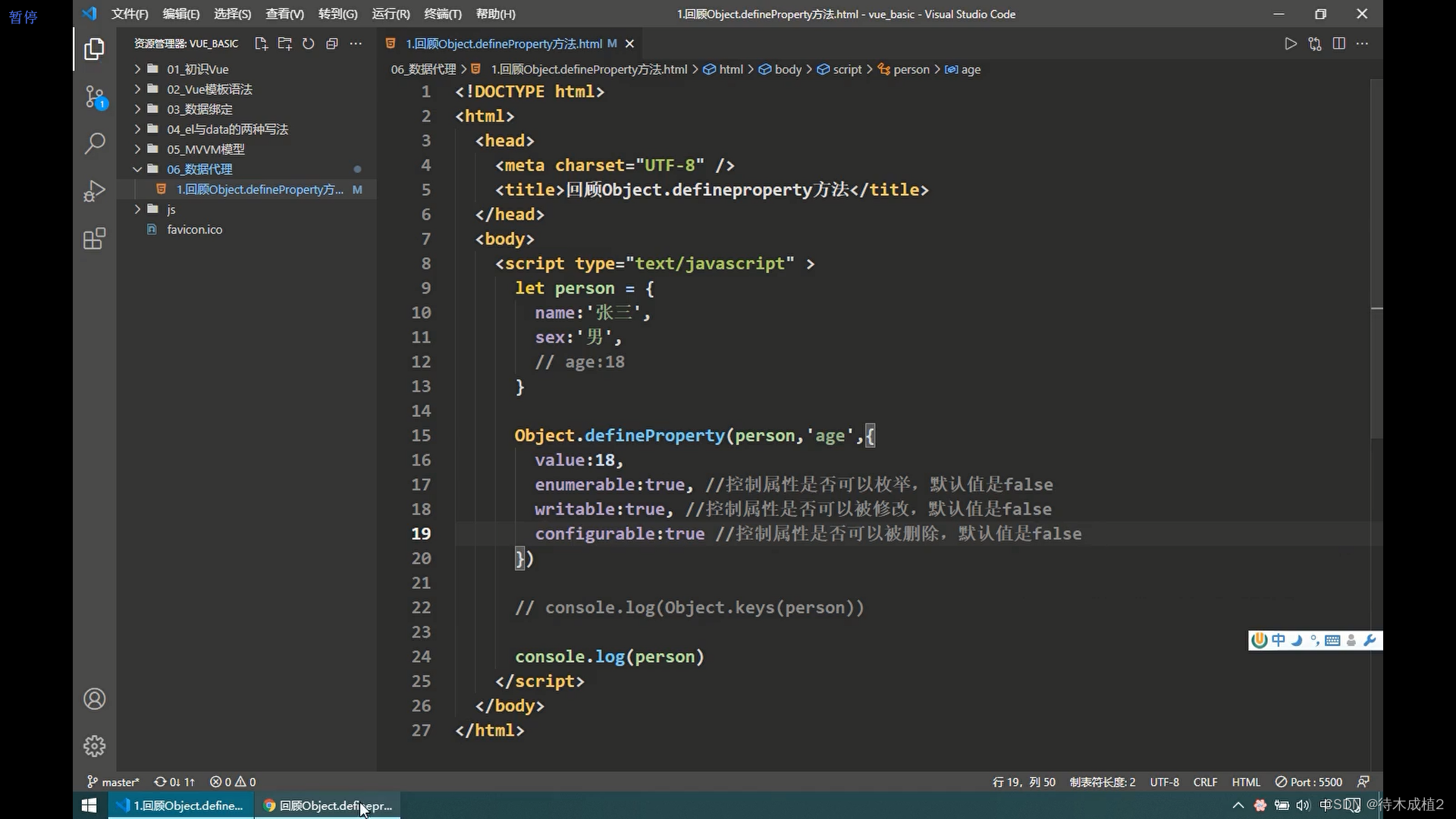Click the 06_数据代理 breadcrumb

point(423,70)
